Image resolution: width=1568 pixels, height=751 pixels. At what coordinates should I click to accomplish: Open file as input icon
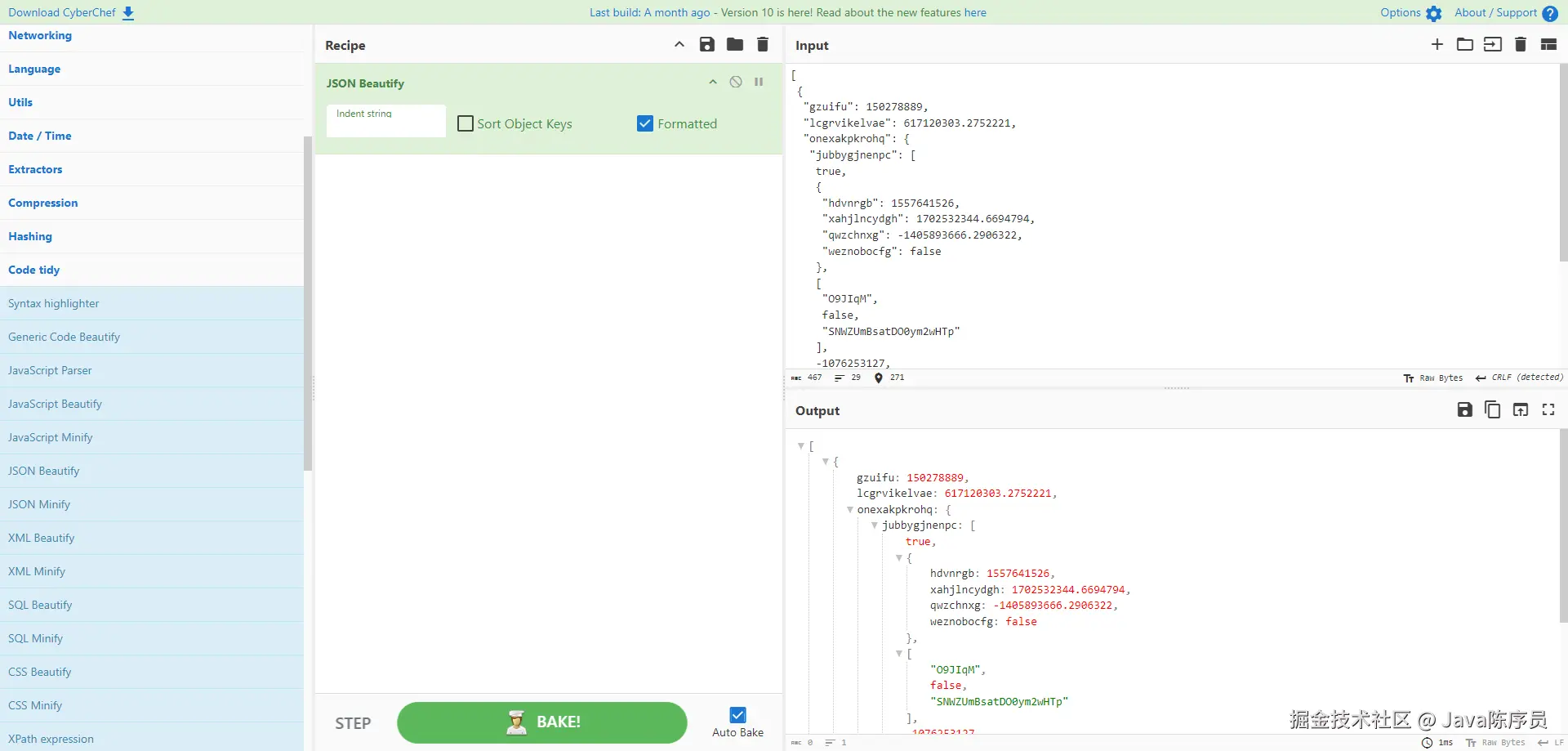pyautogui.click(x=1493, y=45)
